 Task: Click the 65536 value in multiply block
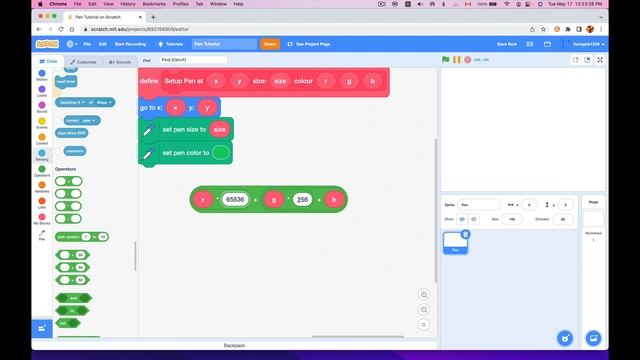click(x=235, y=200)
